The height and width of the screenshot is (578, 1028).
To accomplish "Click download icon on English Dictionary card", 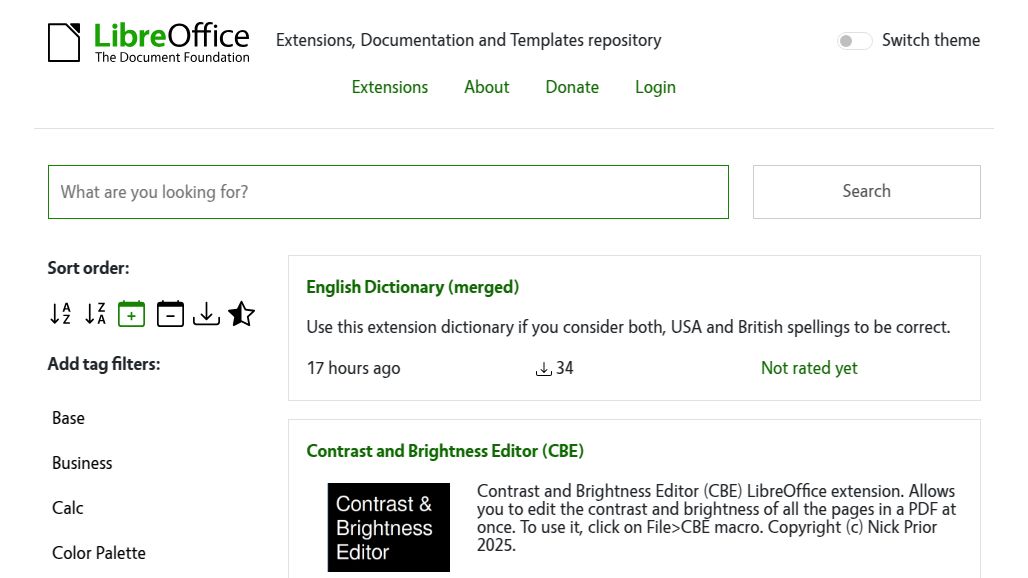I will click(544, 369).
